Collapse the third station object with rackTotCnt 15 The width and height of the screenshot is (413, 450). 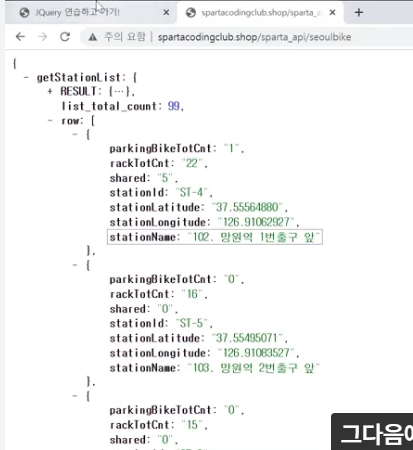[x=75, y=396]
